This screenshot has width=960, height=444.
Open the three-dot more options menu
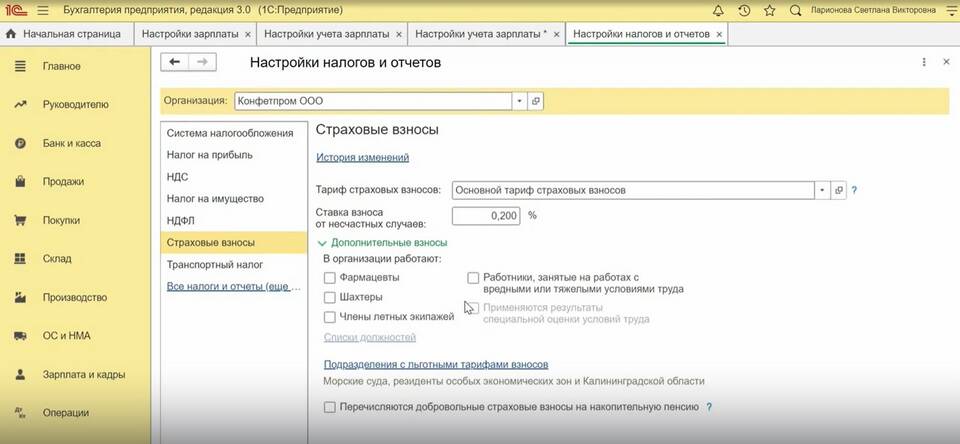[923, 62]
